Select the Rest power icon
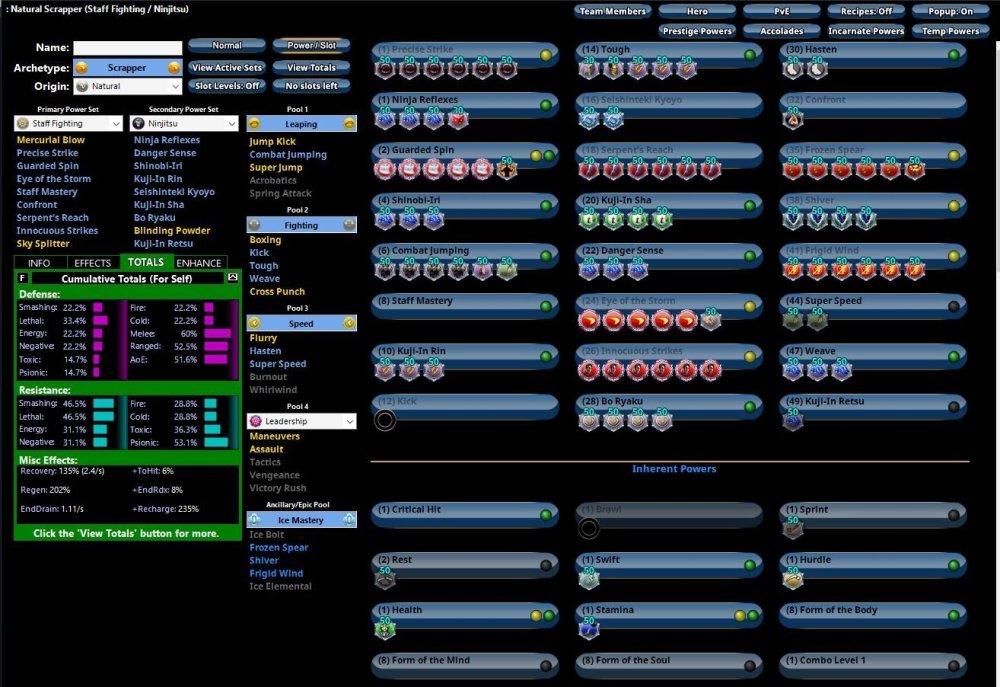Image resolution: width=1000 pixels, height=687 pixels. tap(385, 578)
